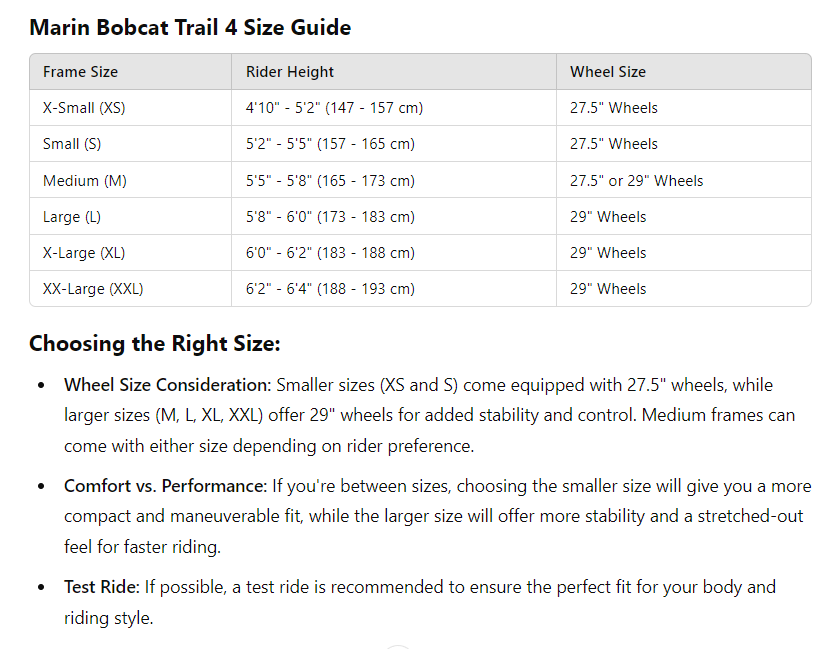Click the "Marin Bobcat Trail 4 Size Guide" heading
Viewport: 838px width, 649px height.
pos(190,27)
